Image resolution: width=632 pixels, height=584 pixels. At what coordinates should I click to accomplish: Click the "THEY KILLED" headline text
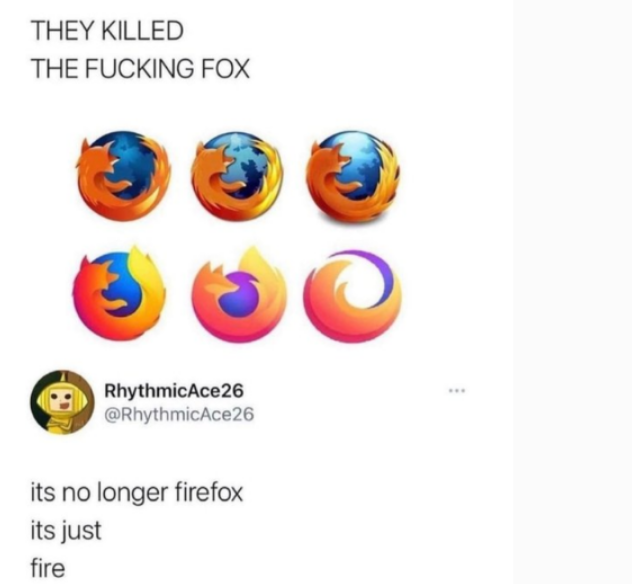point(107,31)
